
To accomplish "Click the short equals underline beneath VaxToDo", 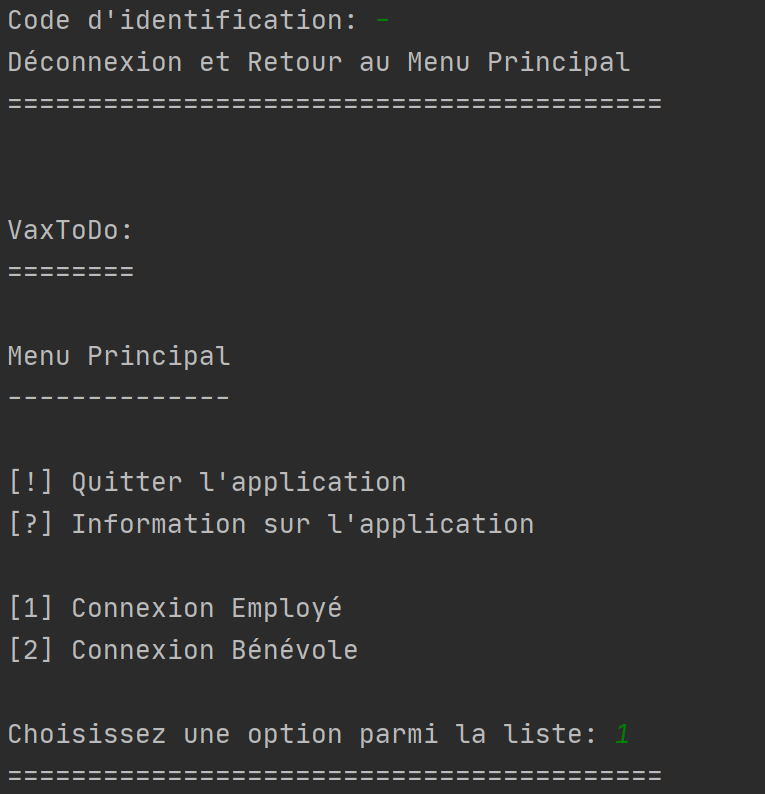I will click(71, 272).
